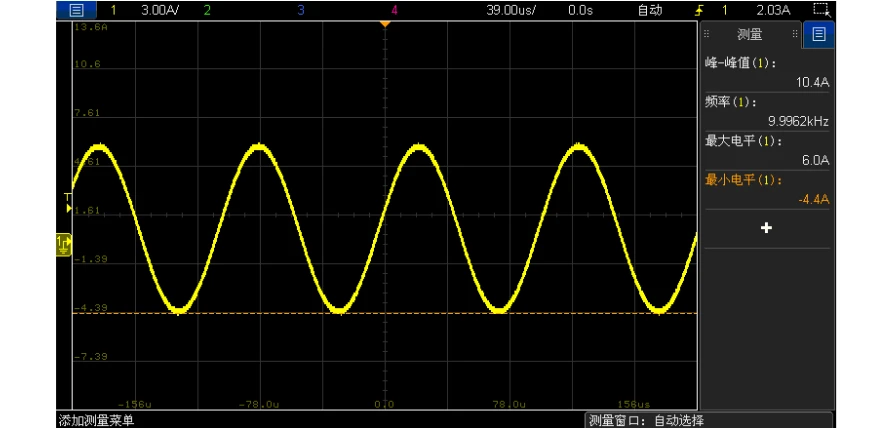Select the 频率(1) measurement
Image resolution: width=880 pixels, height=428 pixels.
(731, 102)
